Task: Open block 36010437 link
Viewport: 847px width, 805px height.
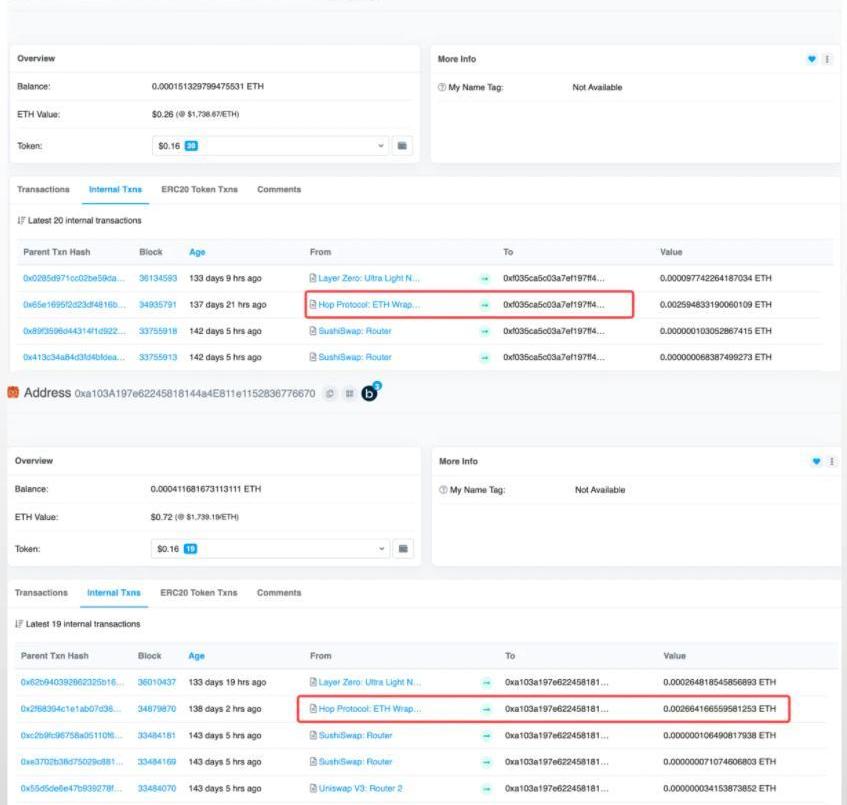Action: 156,682
